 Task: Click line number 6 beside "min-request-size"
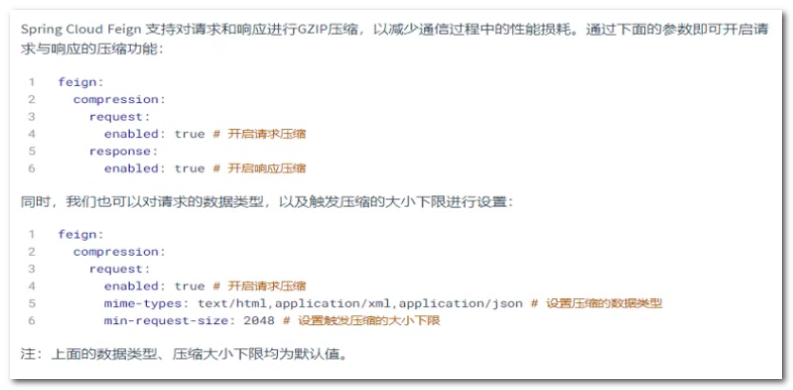point(32,321)
